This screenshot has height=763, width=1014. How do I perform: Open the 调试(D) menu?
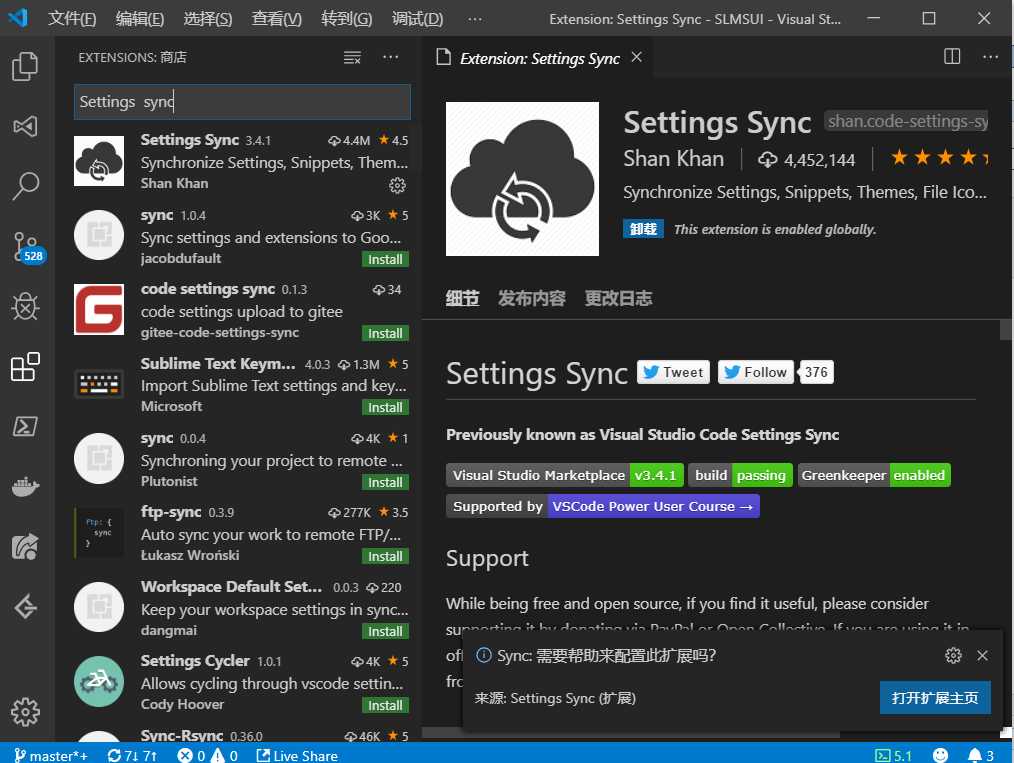(417, 19)
